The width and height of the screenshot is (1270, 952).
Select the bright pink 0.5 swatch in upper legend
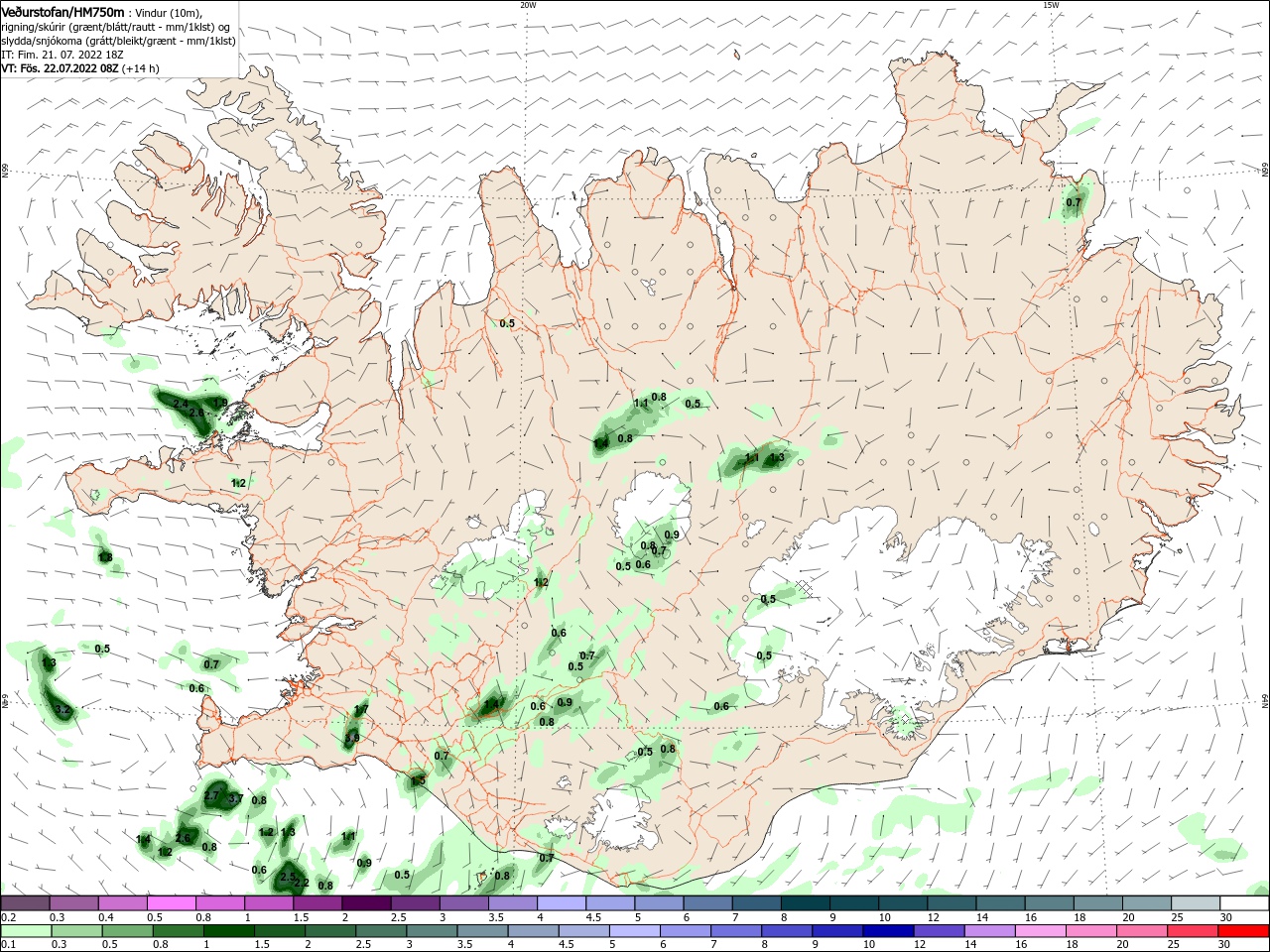coord(171,903)
